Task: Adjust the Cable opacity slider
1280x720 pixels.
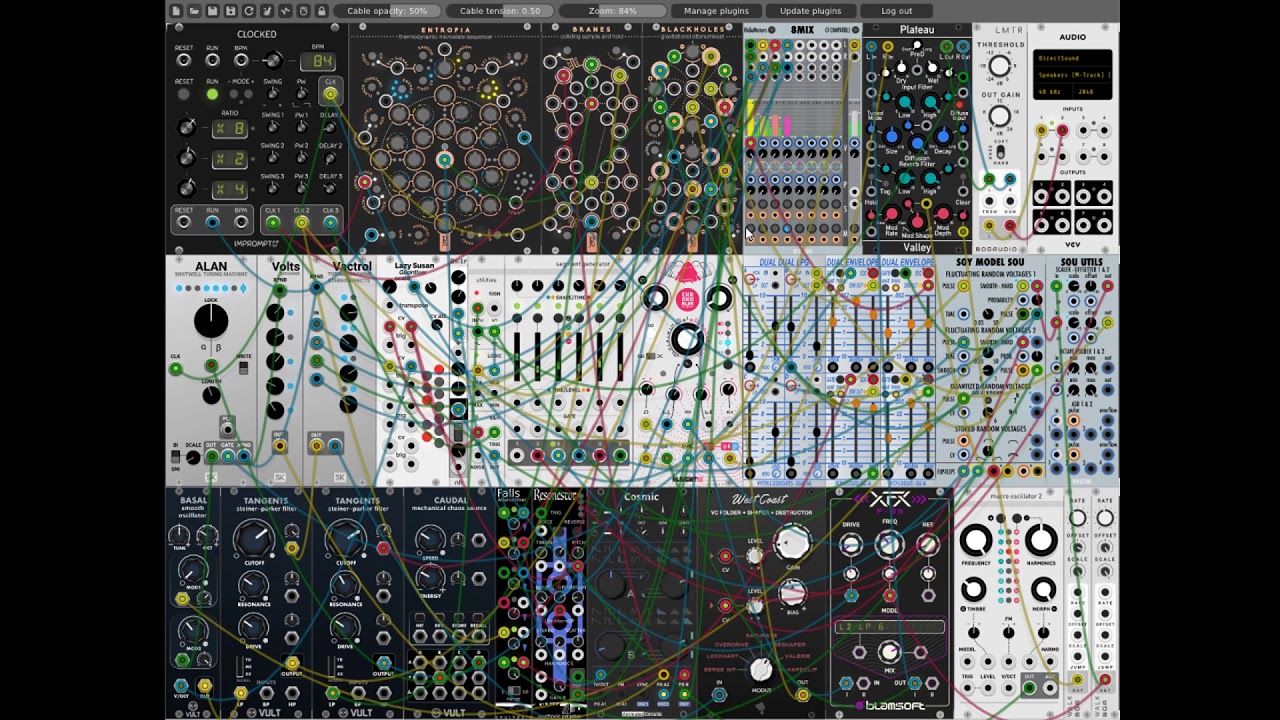Action: 387,11
